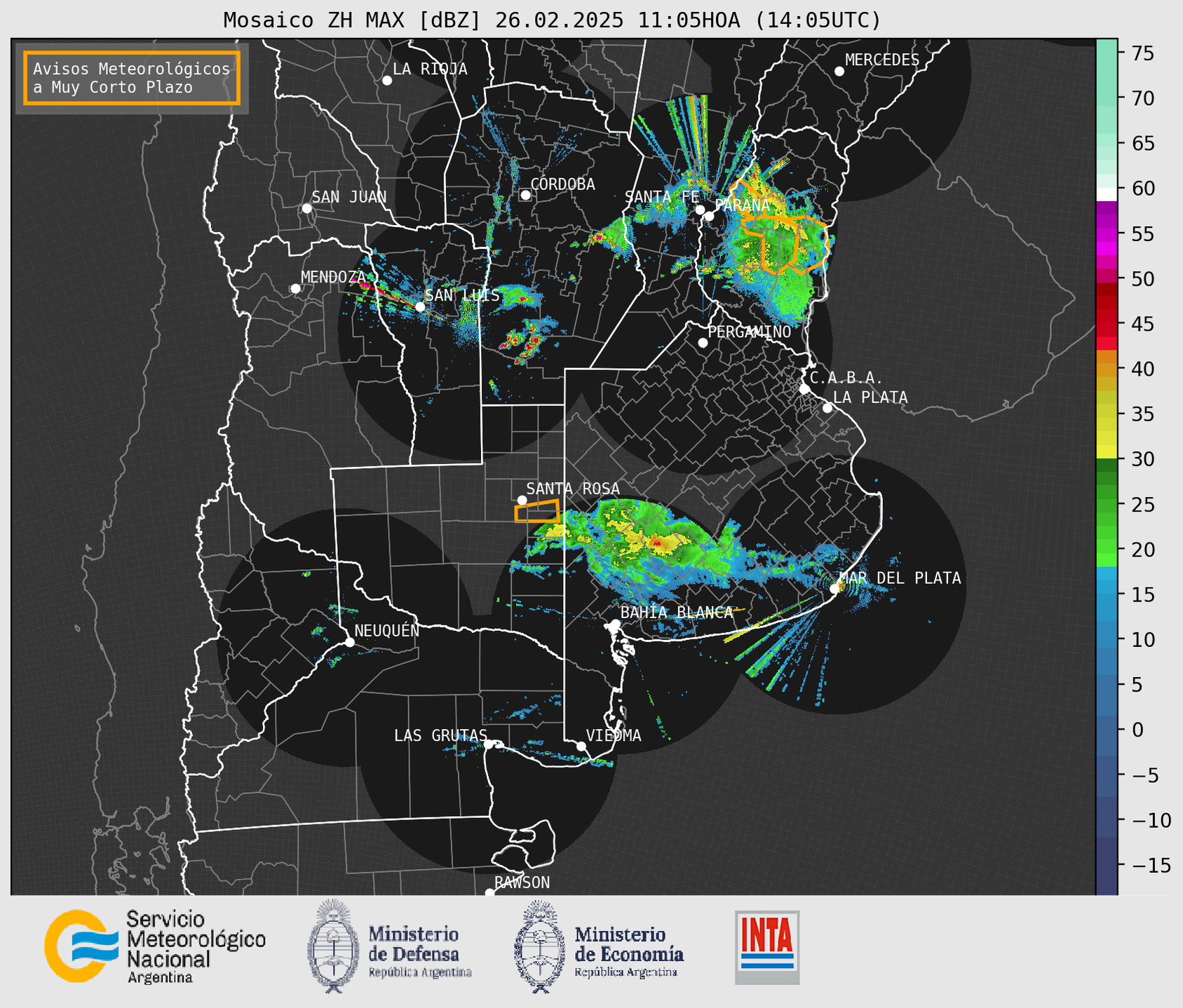
Task: Click the MENDOZA city marker dot
Action: coord(296,289)
